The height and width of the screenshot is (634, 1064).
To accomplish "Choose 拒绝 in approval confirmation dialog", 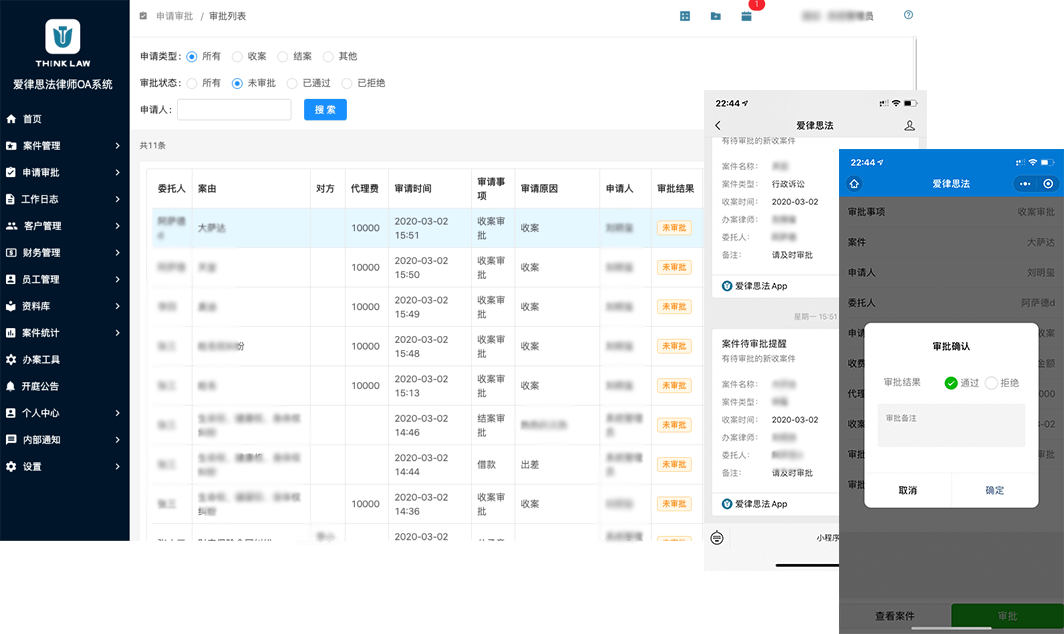I will pyautogui.click(x=991, y=383).
